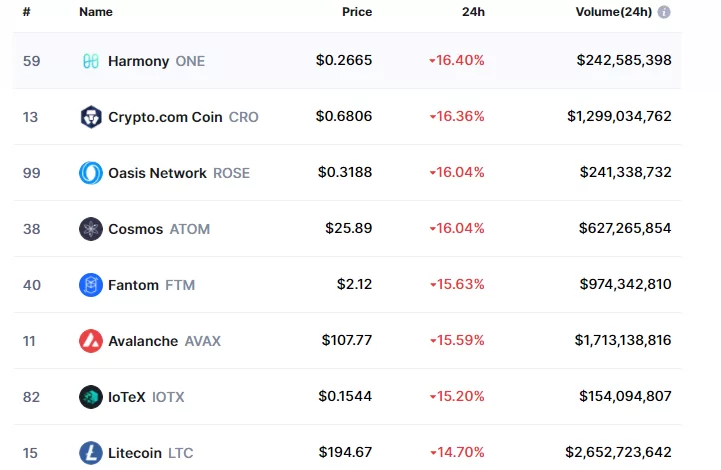This screenshot has width=721, height=470.
Task: Sort by the 24h change column header
Action: [473, 12]
